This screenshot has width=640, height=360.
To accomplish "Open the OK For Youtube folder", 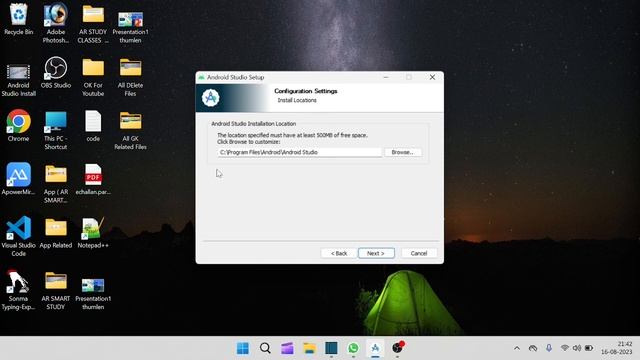I will 93,77.
